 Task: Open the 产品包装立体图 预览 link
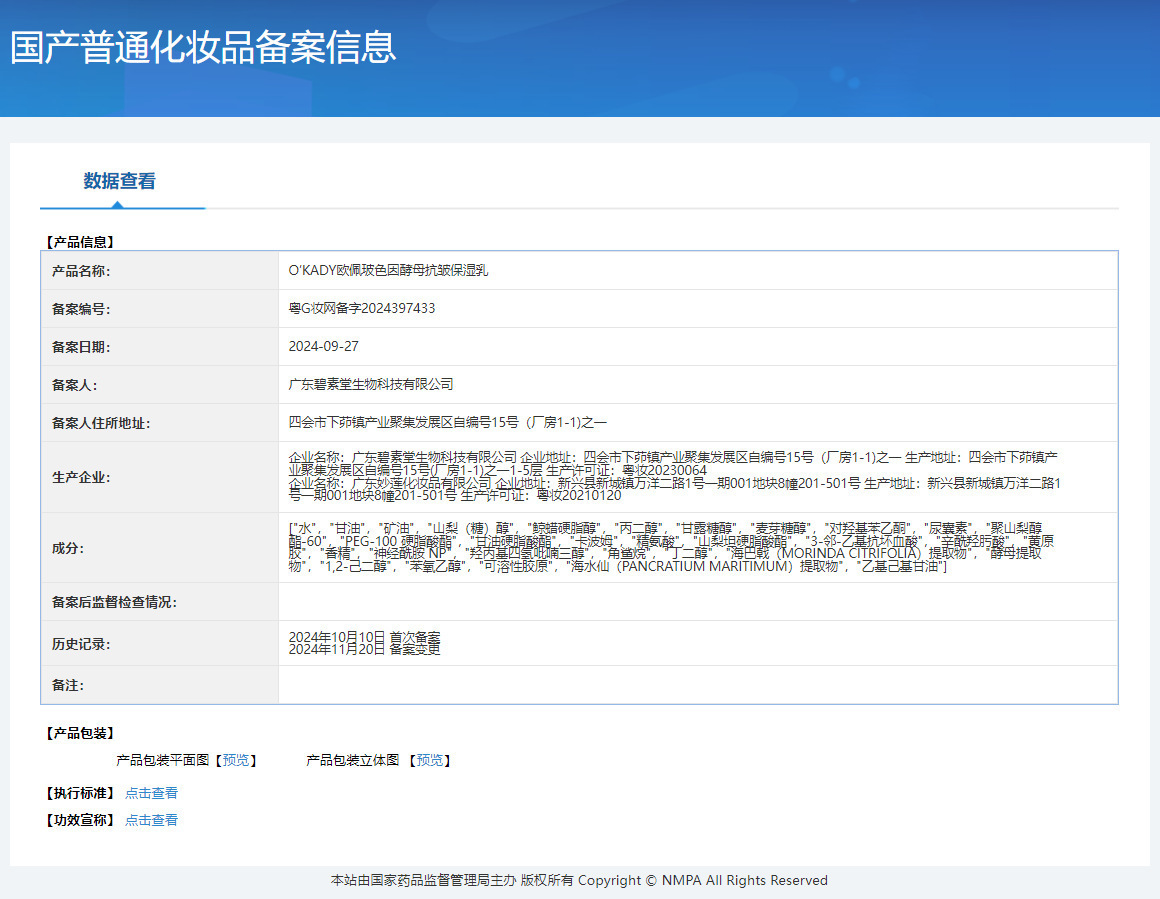(430, 760)
